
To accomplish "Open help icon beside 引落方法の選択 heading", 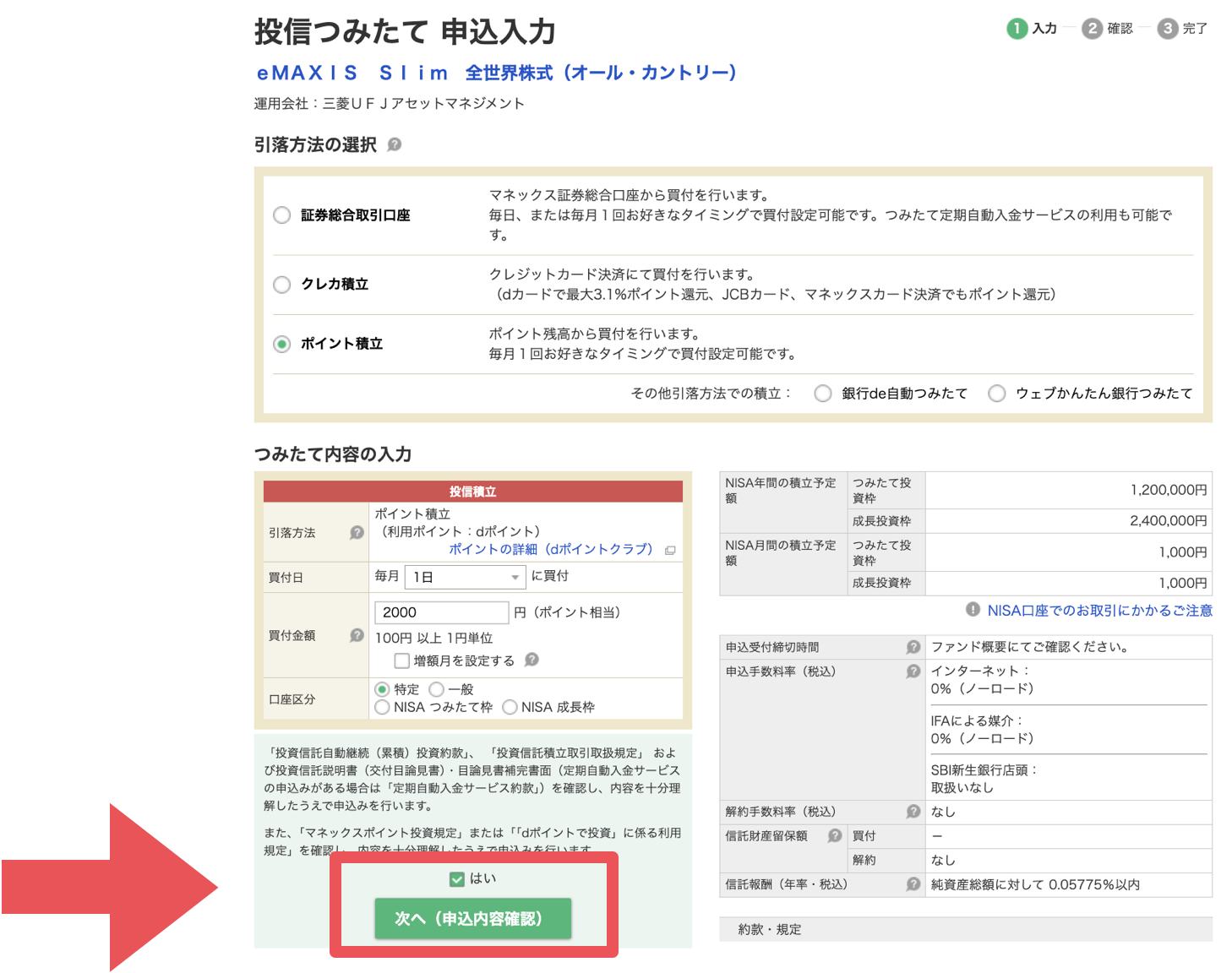I will tap(395, 144).
